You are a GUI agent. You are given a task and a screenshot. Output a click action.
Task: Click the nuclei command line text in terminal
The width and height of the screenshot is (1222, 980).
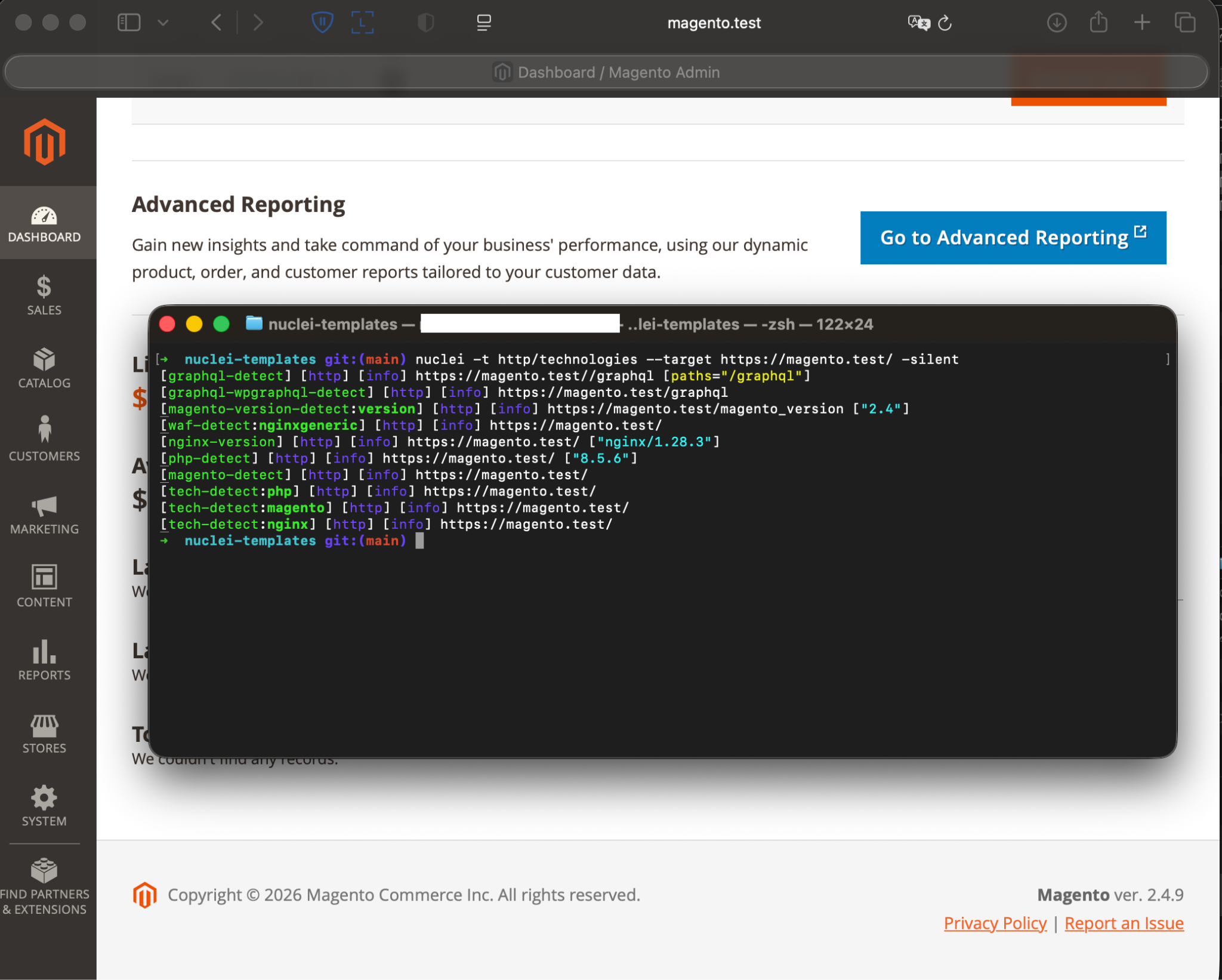click(687, 359)
